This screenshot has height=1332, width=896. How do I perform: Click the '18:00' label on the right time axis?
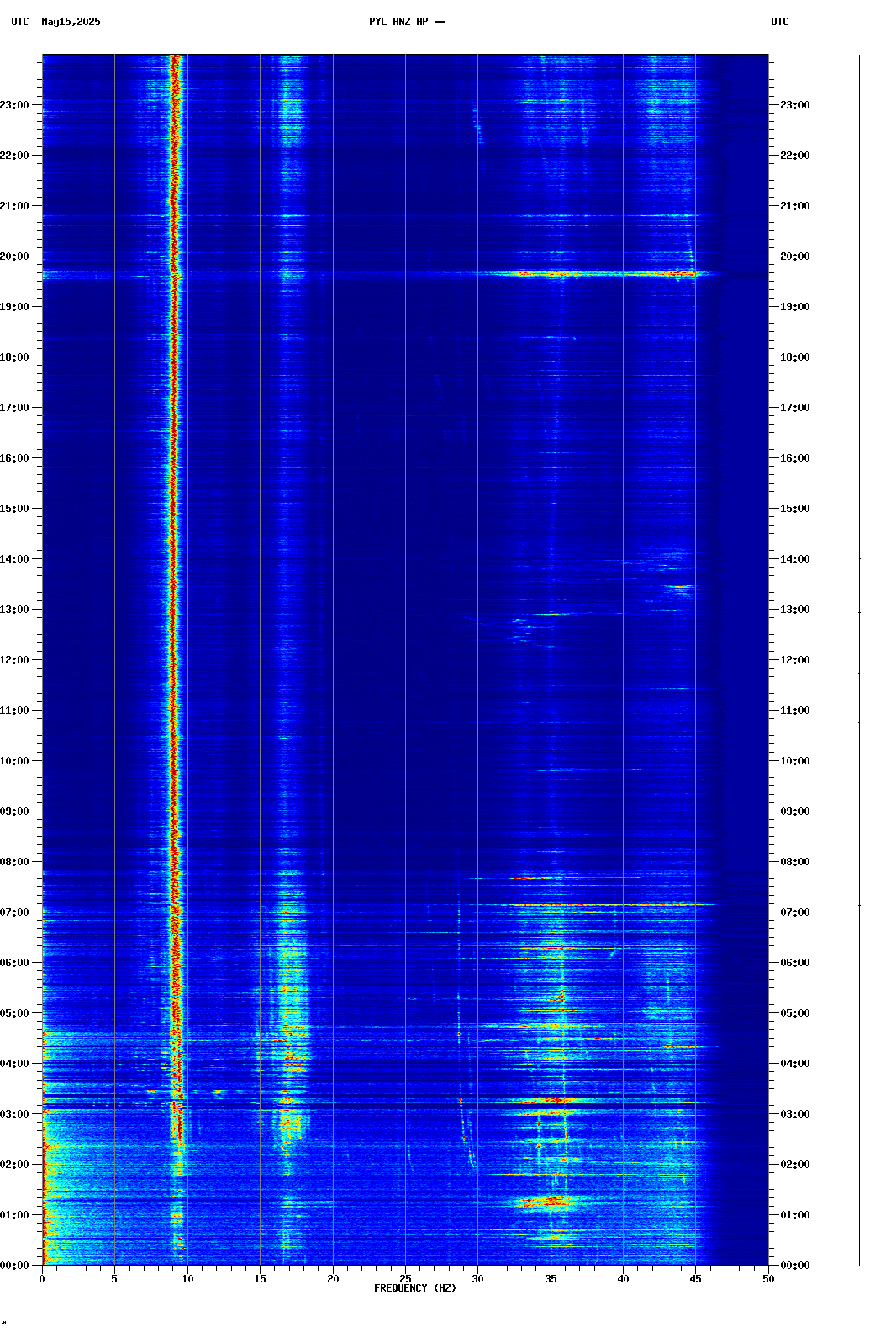(x=795, y=357)
